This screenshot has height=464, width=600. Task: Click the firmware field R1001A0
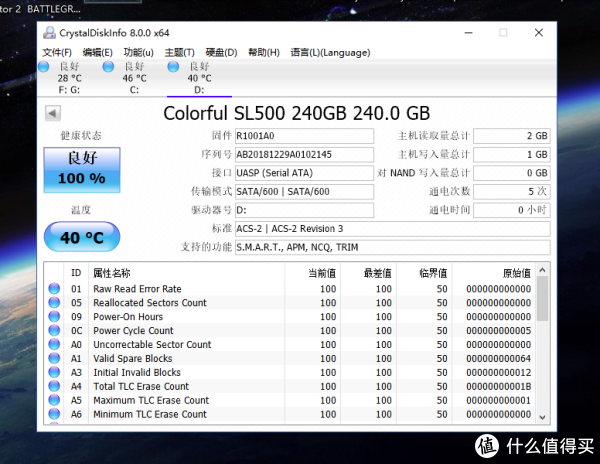304,136
